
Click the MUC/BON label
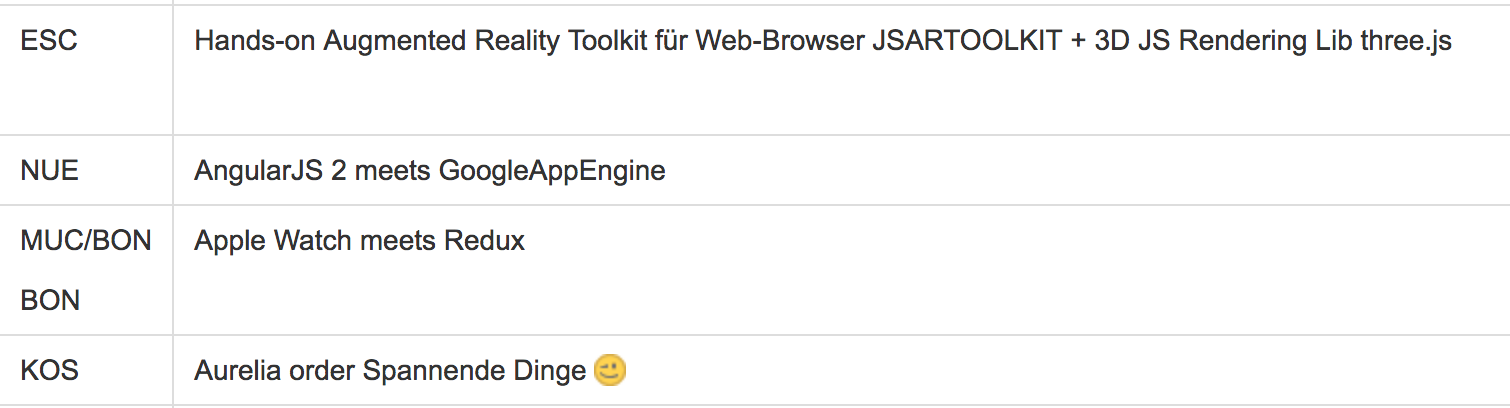(86, 241)
